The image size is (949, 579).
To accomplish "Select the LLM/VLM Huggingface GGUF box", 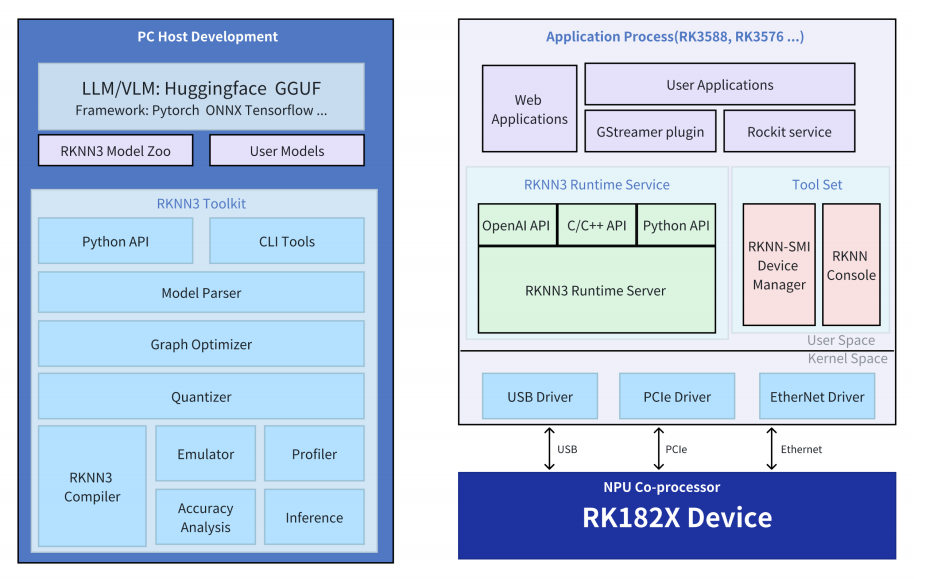I will 201,96.
